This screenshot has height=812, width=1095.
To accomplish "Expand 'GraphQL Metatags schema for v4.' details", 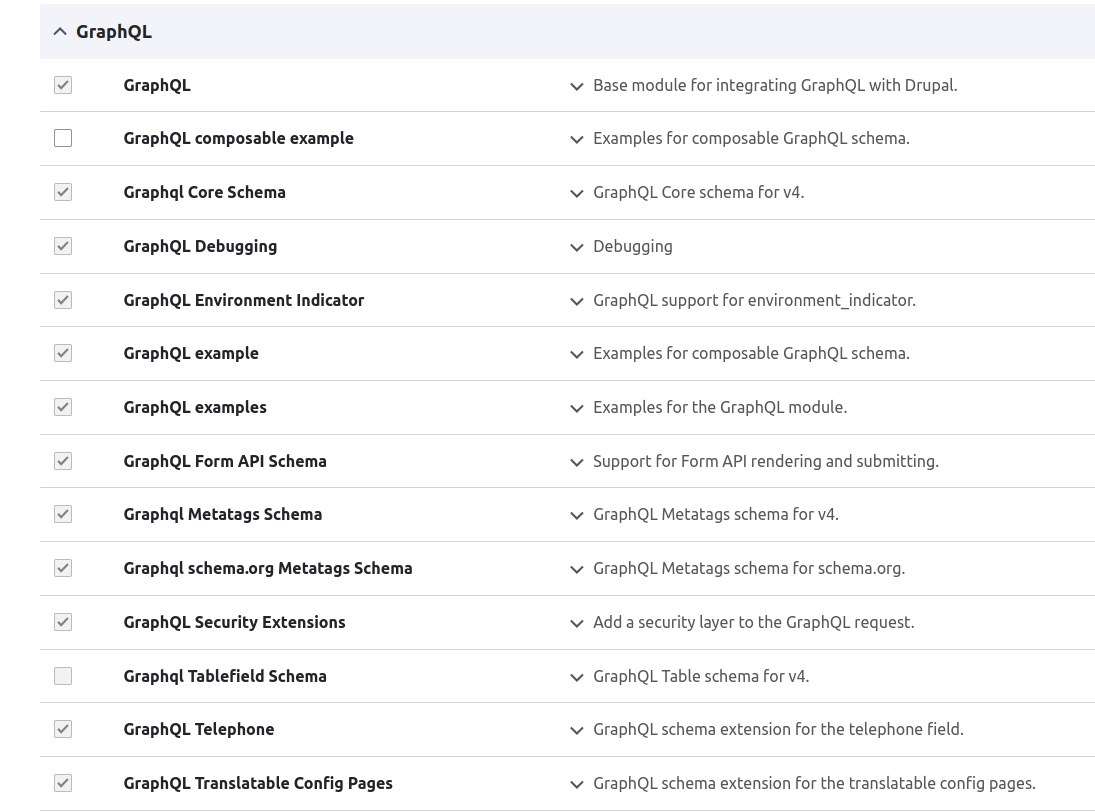I will tap(577, 516).
